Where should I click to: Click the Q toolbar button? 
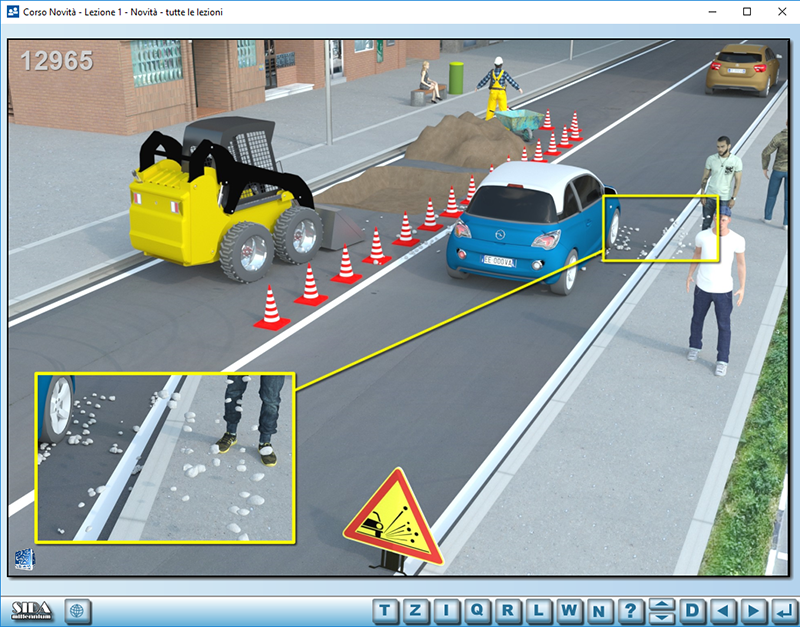coord(478,610)
